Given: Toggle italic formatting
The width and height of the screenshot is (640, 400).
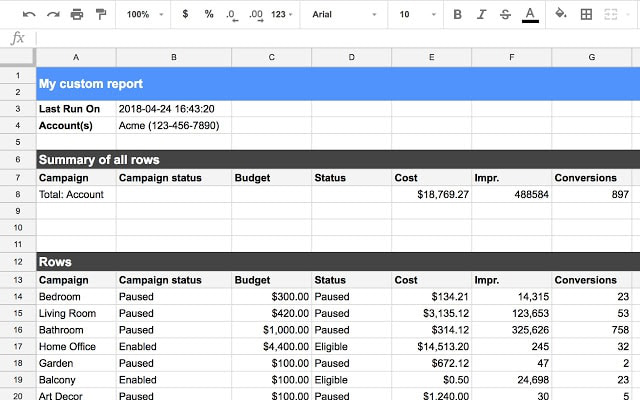Looking at the screenshot, I should 481,15.
